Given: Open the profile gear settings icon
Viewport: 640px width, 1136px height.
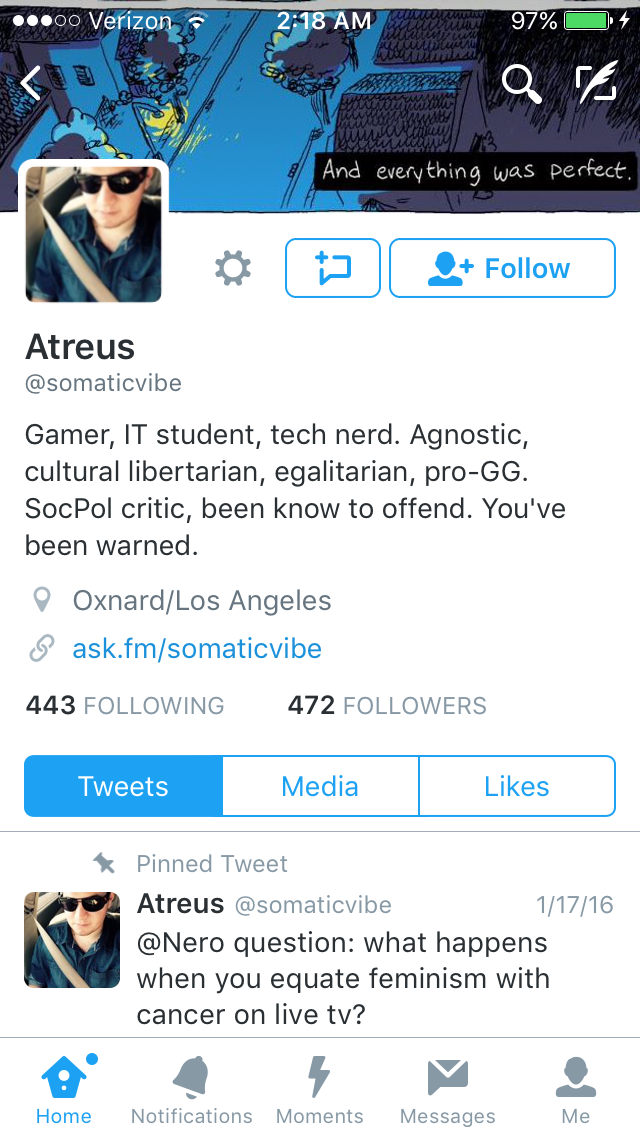Looking at the screenshot, I should coord(233,268).
